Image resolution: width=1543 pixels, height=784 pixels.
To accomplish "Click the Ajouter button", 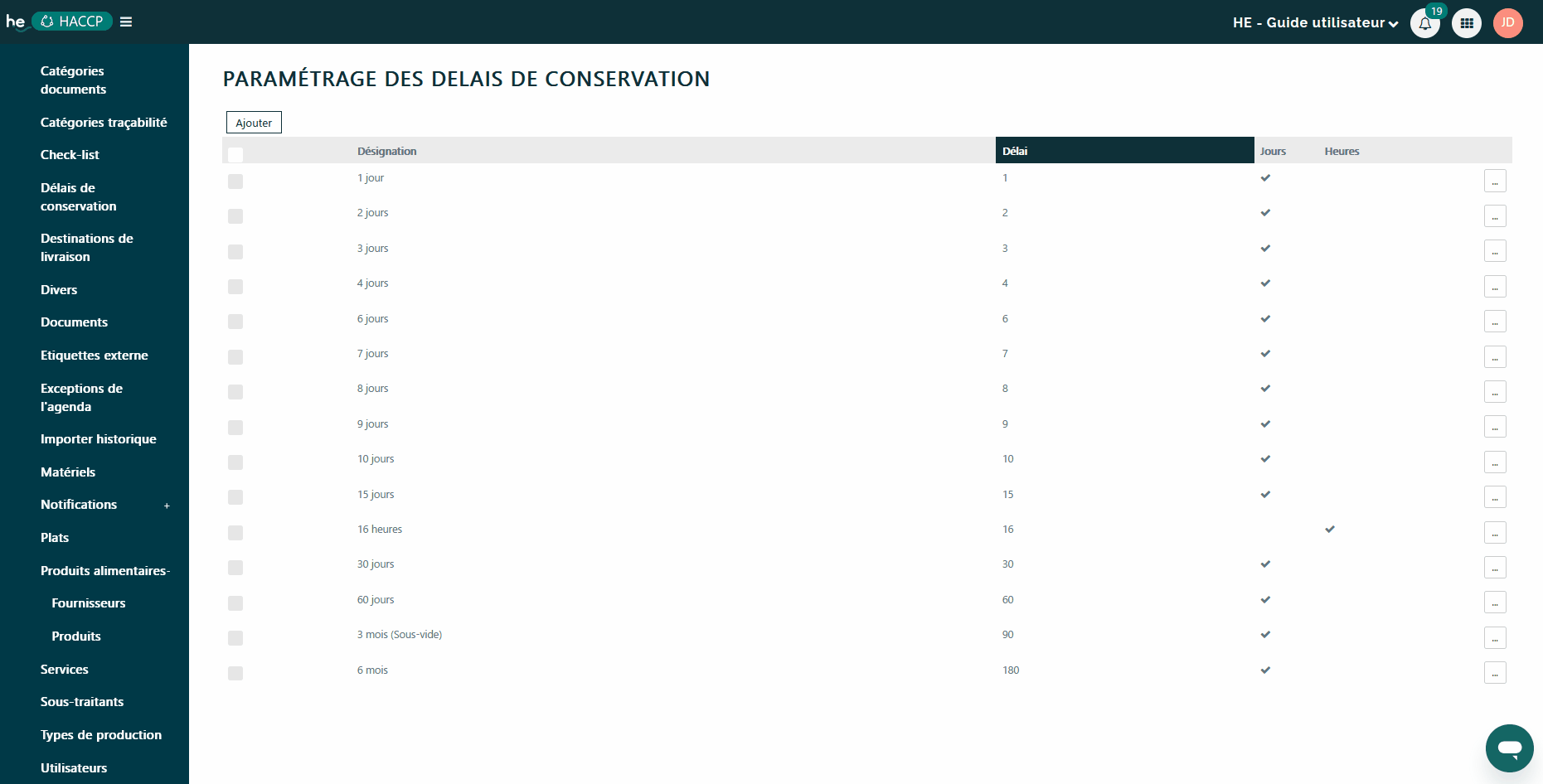I will [254, 123].
